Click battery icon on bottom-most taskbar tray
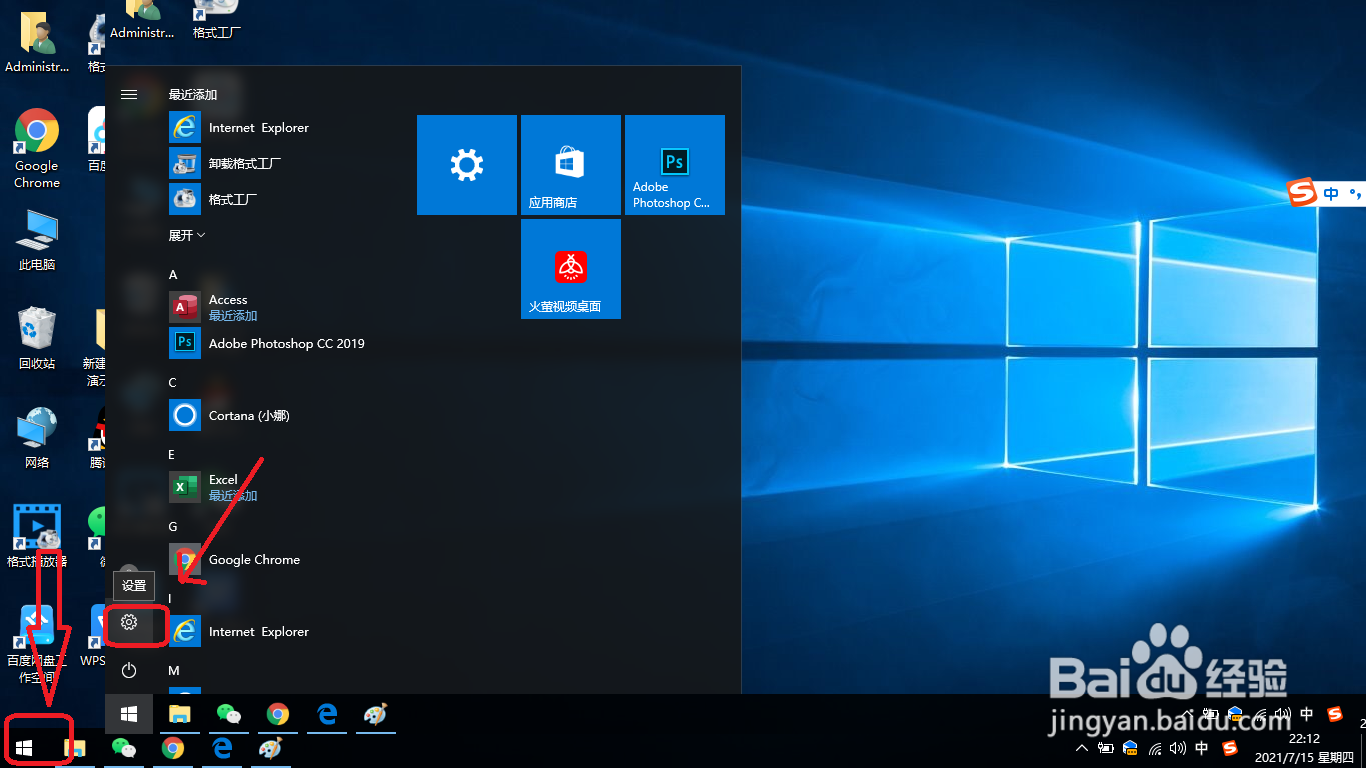This screenshot has height=768, width=1366. click(x=1106, y=748)
